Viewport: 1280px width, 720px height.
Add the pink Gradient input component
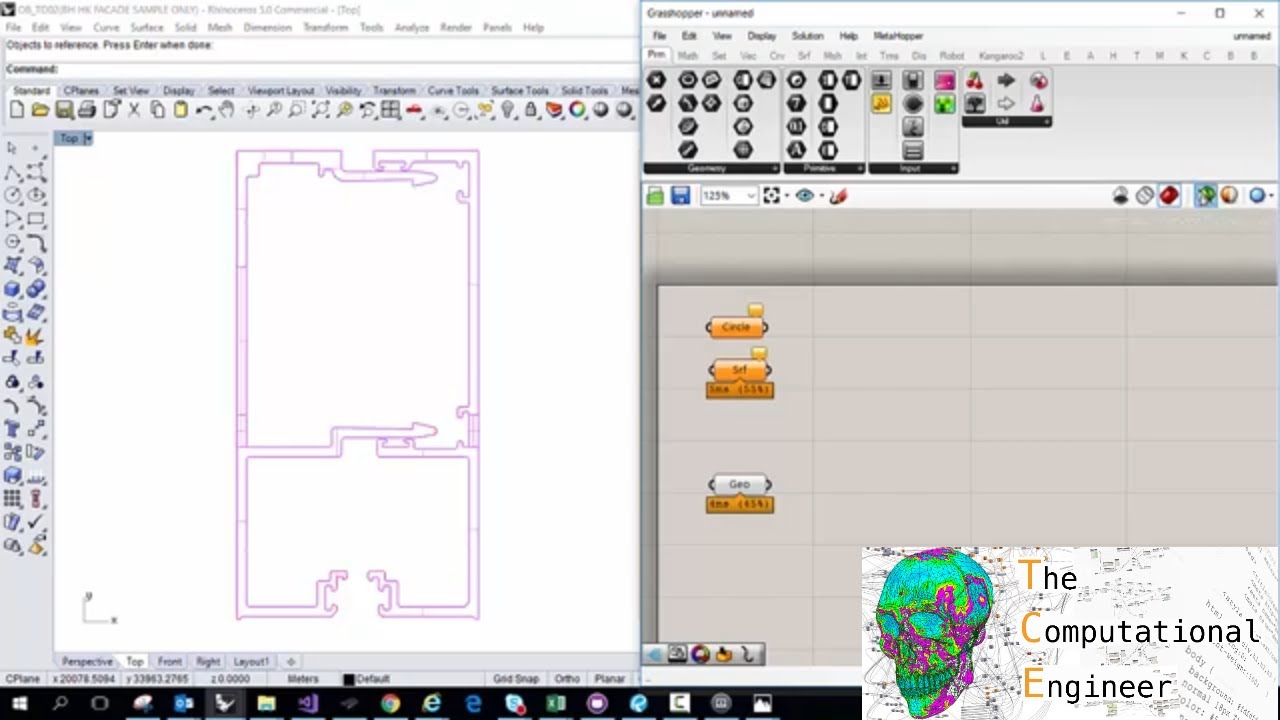(944, 81)
